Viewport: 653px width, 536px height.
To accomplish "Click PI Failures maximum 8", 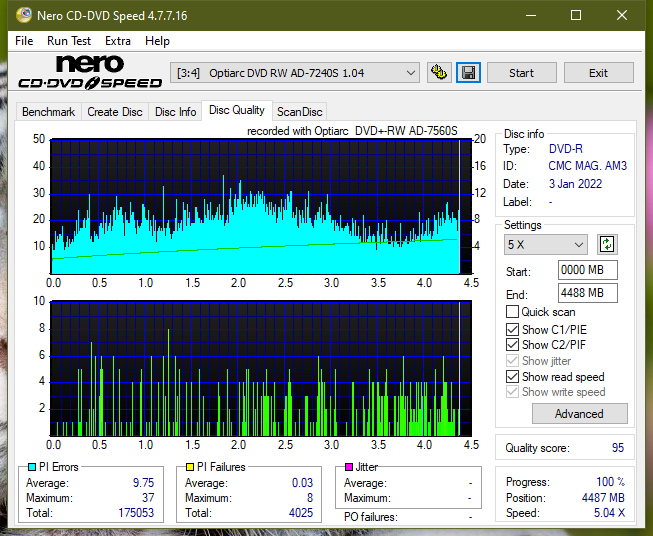I will [x=310, y=498].
